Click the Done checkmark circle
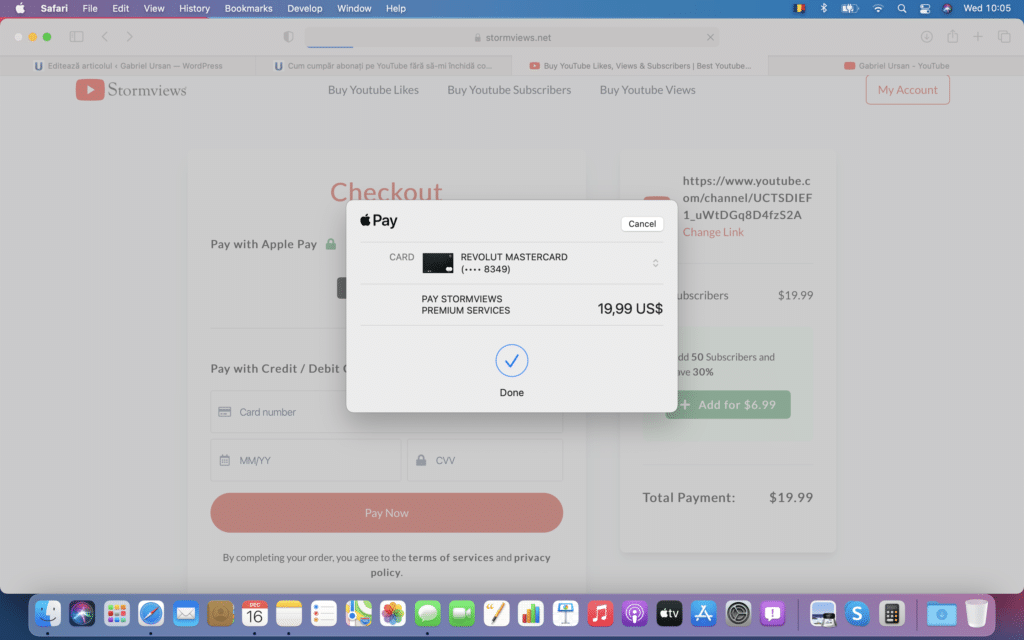The width and height of the screenshot is (1024, 640). coord(511,360)
